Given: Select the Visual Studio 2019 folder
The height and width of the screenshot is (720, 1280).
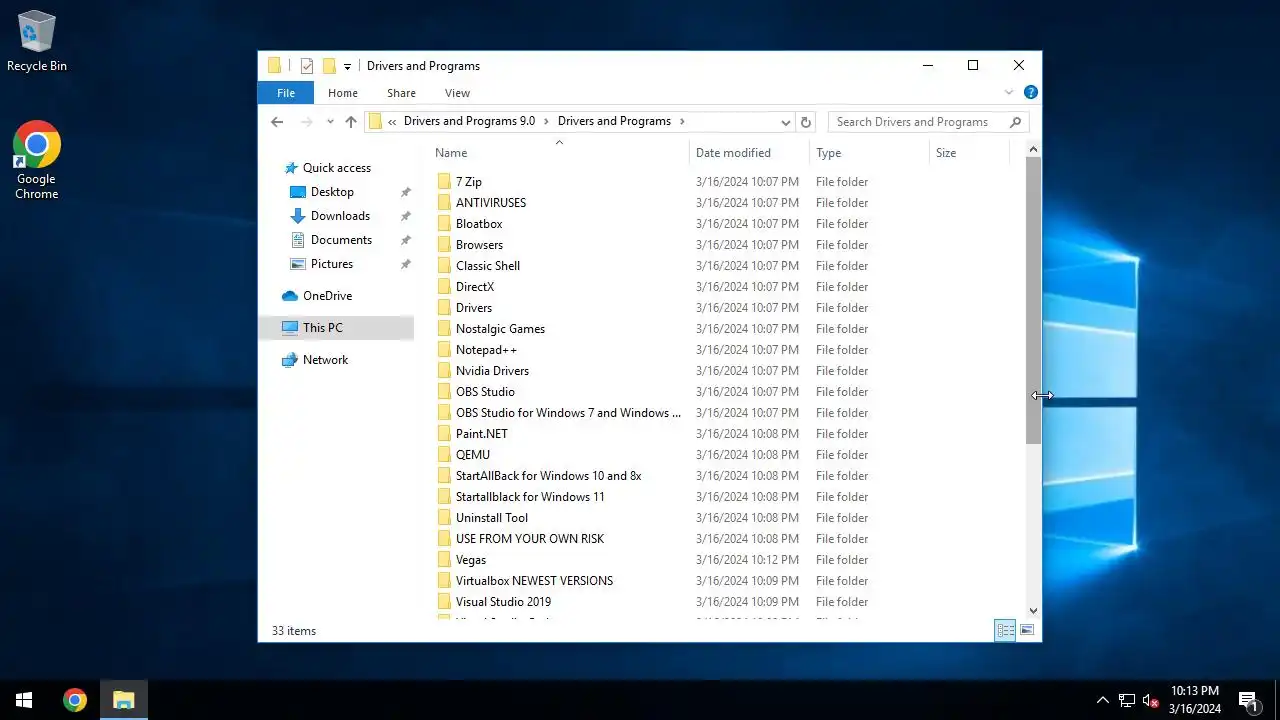Looking at the screenshot, I should (x=503, y=602).
